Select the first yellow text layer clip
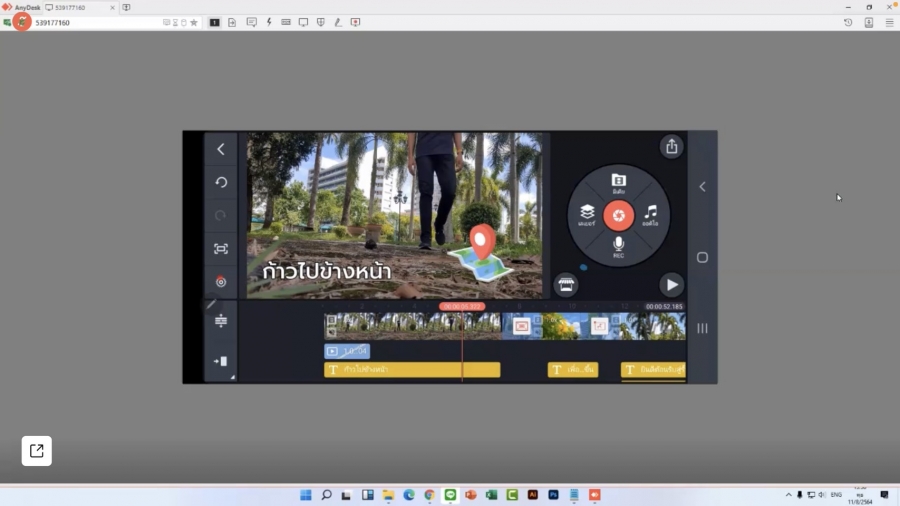900x506 pixels. [411, 370]
